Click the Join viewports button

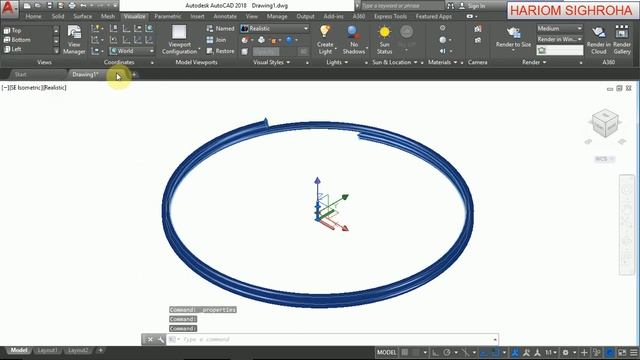click(x=216, y=40)
